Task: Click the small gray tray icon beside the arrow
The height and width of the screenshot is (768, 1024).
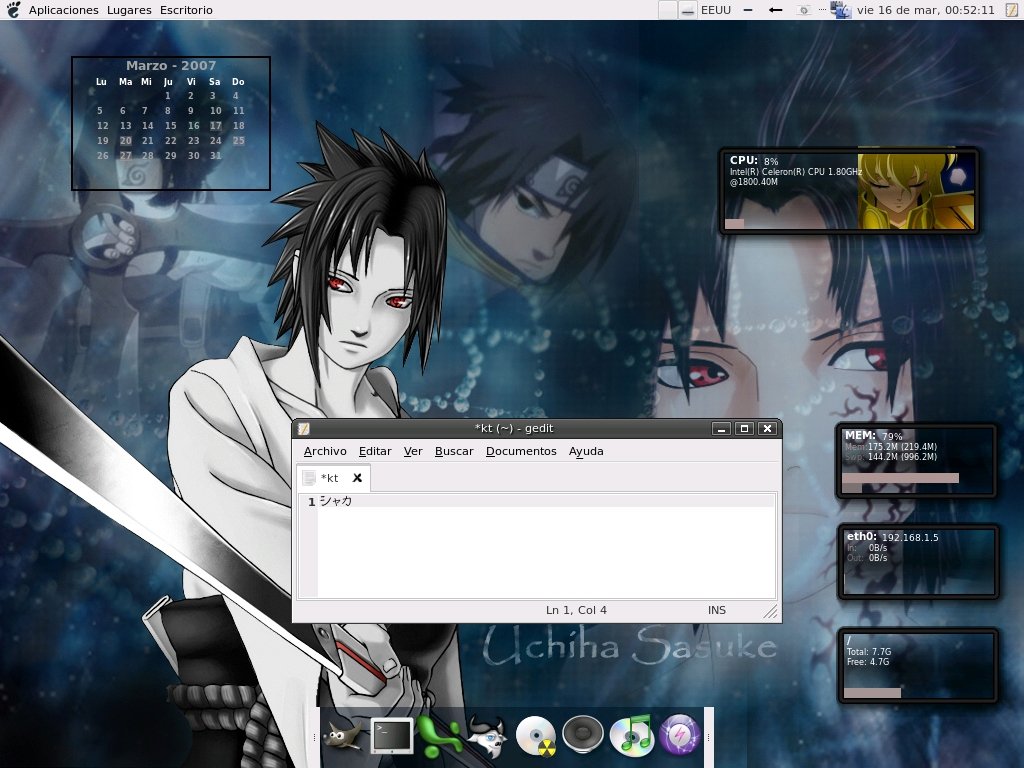Action: pyautogui.click(x=804, y=10)
